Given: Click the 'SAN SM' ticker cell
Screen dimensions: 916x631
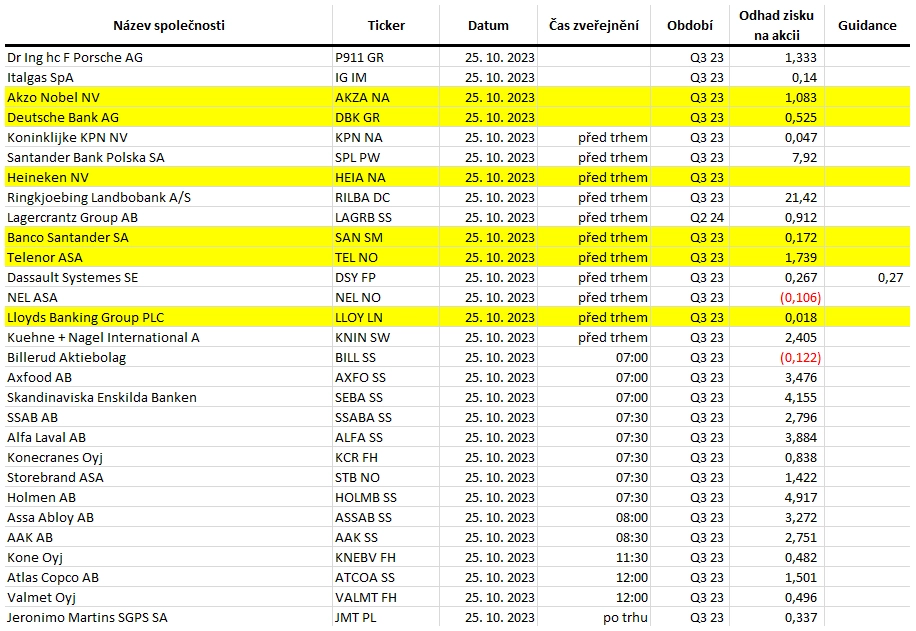Looking at the screenshot, I should click(386, 237).
